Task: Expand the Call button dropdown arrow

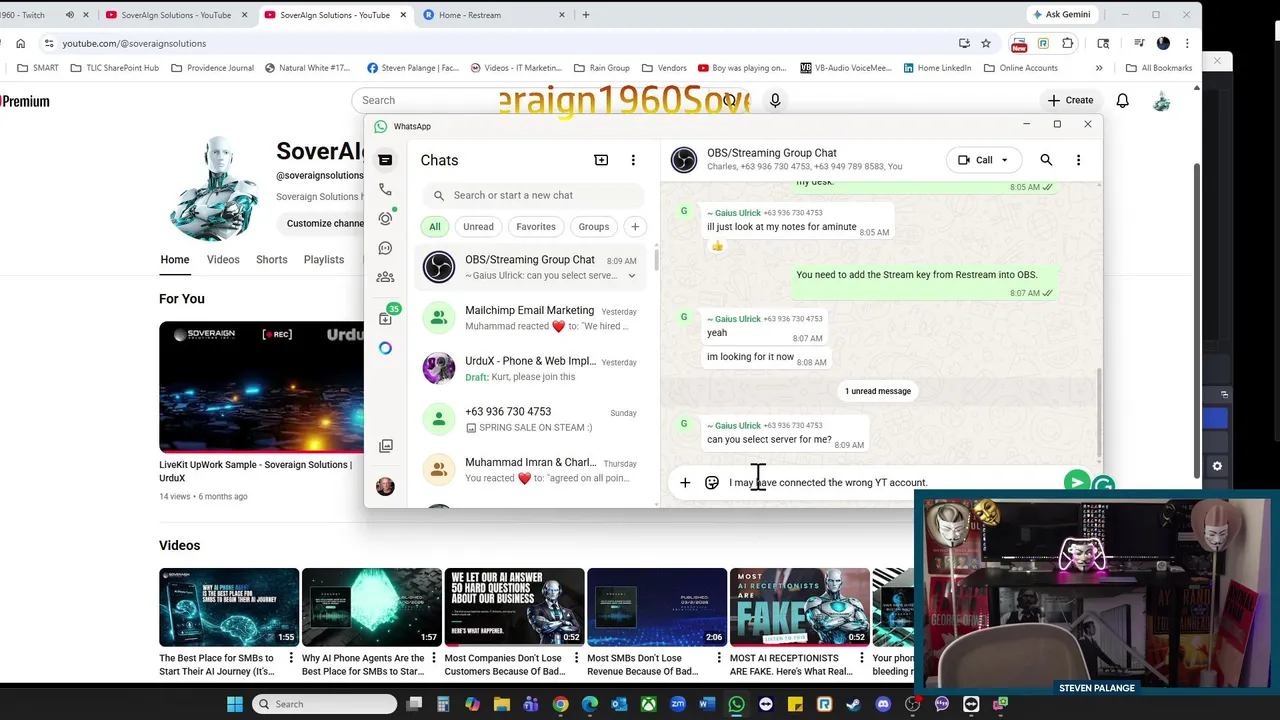Action: click(x=1004, y=160)
